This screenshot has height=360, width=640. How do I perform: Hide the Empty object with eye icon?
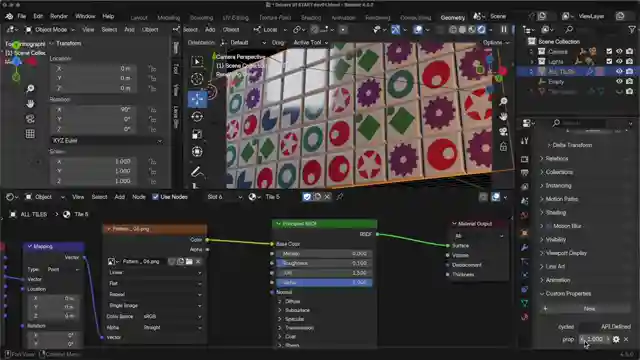coord(619,81)
